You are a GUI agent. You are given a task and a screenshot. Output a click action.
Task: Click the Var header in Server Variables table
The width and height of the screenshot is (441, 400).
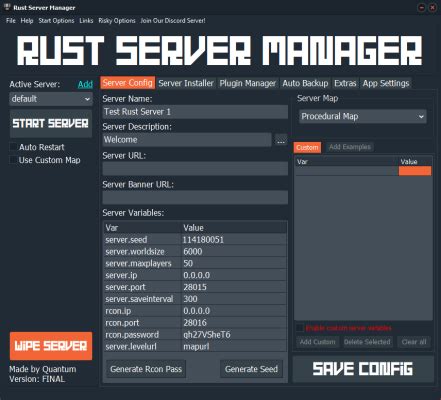point(142,228)
